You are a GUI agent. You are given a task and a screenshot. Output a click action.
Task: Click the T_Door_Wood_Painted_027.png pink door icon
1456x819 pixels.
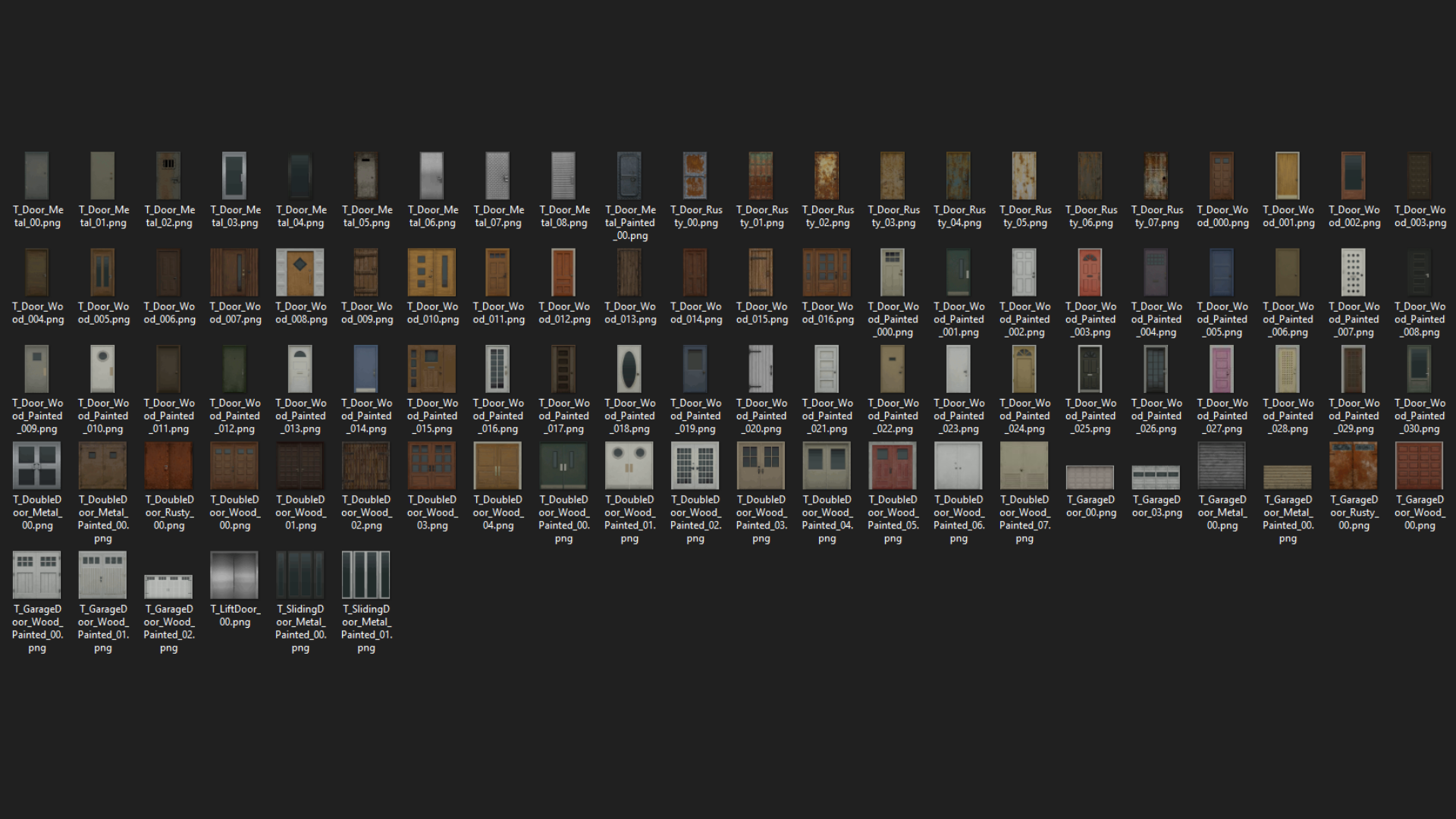(1222, 369)
